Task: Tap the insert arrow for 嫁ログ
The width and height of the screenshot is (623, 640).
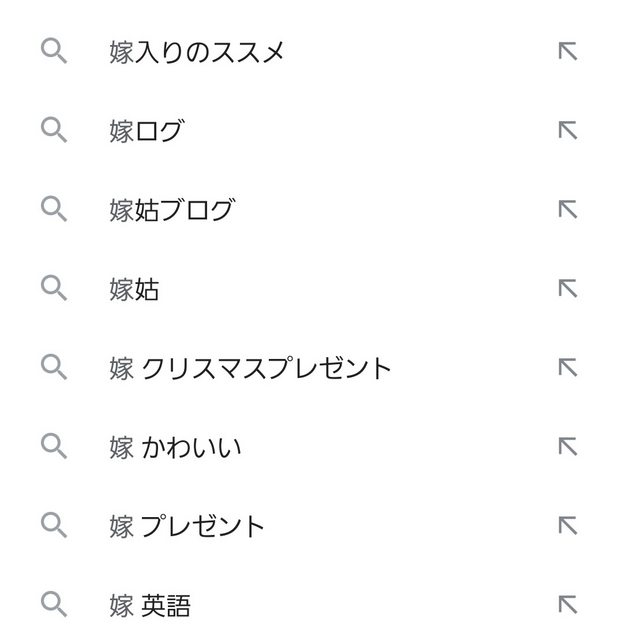Action: 568,130
